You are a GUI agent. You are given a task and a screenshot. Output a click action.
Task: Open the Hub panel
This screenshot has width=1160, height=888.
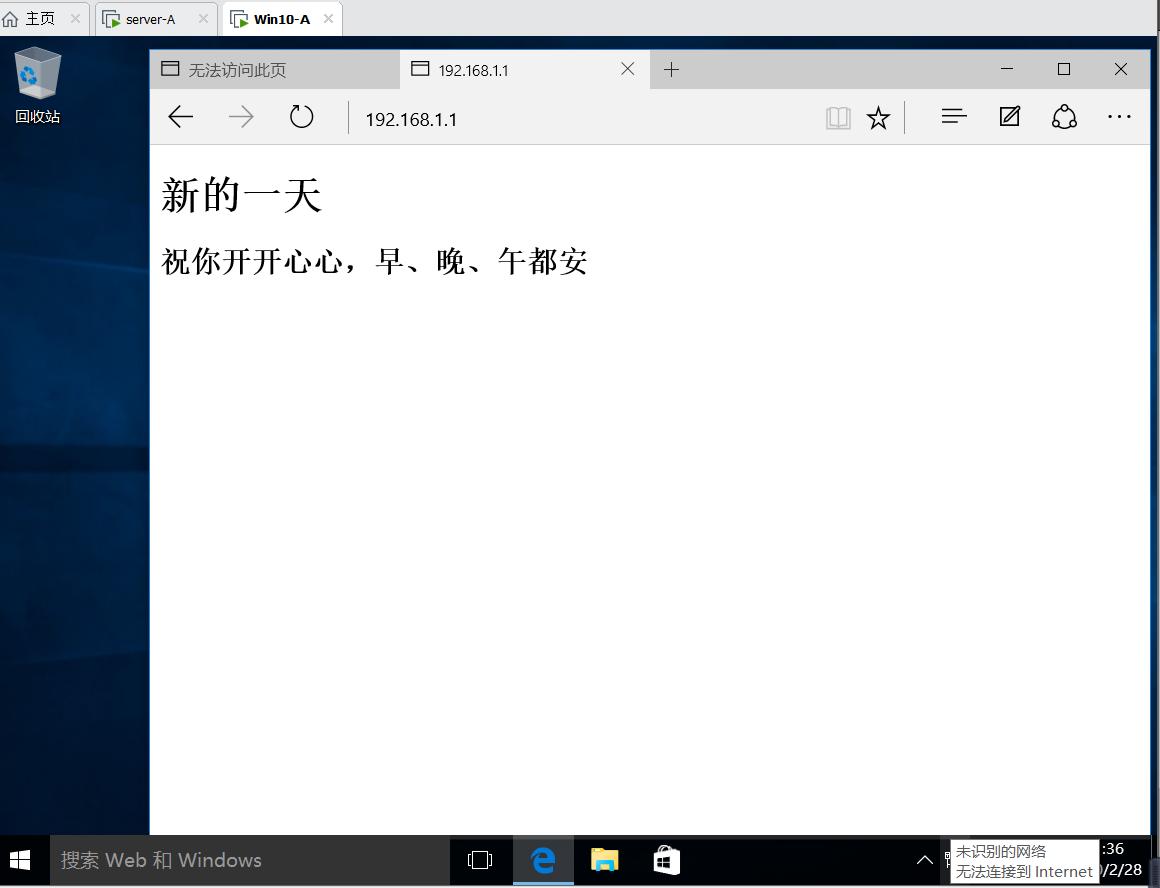(953, 117)
